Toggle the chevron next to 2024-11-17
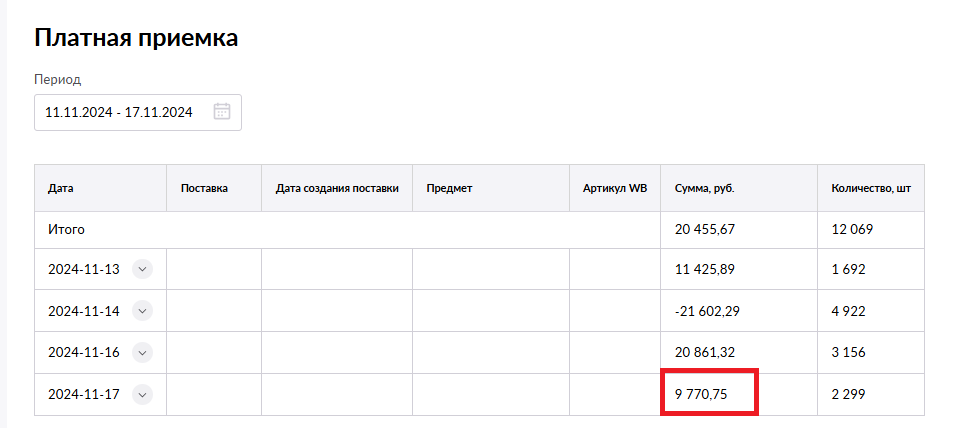959x428 pixels. point(142,394)
